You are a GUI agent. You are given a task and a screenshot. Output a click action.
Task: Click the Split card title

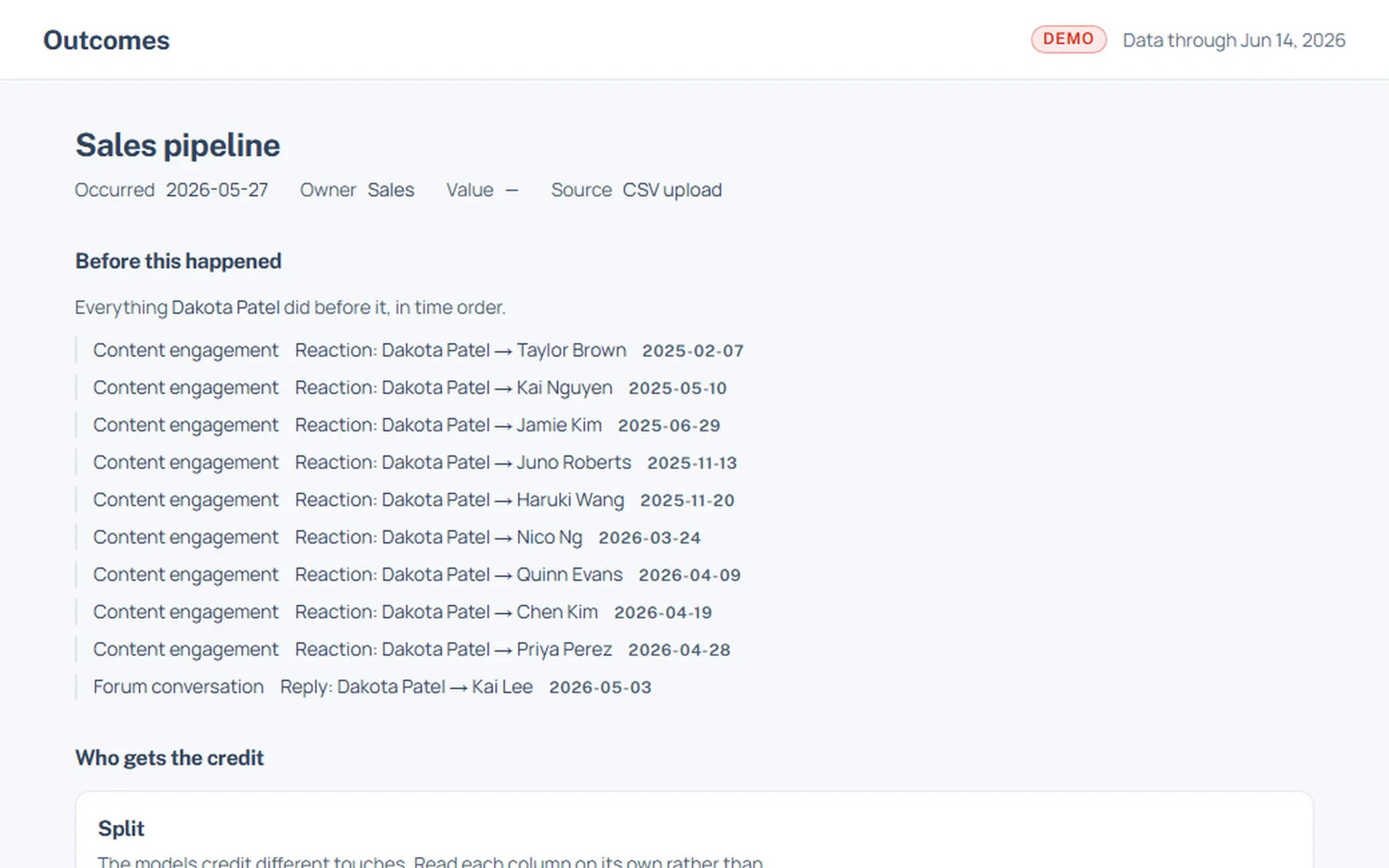[x=121, y=829]
